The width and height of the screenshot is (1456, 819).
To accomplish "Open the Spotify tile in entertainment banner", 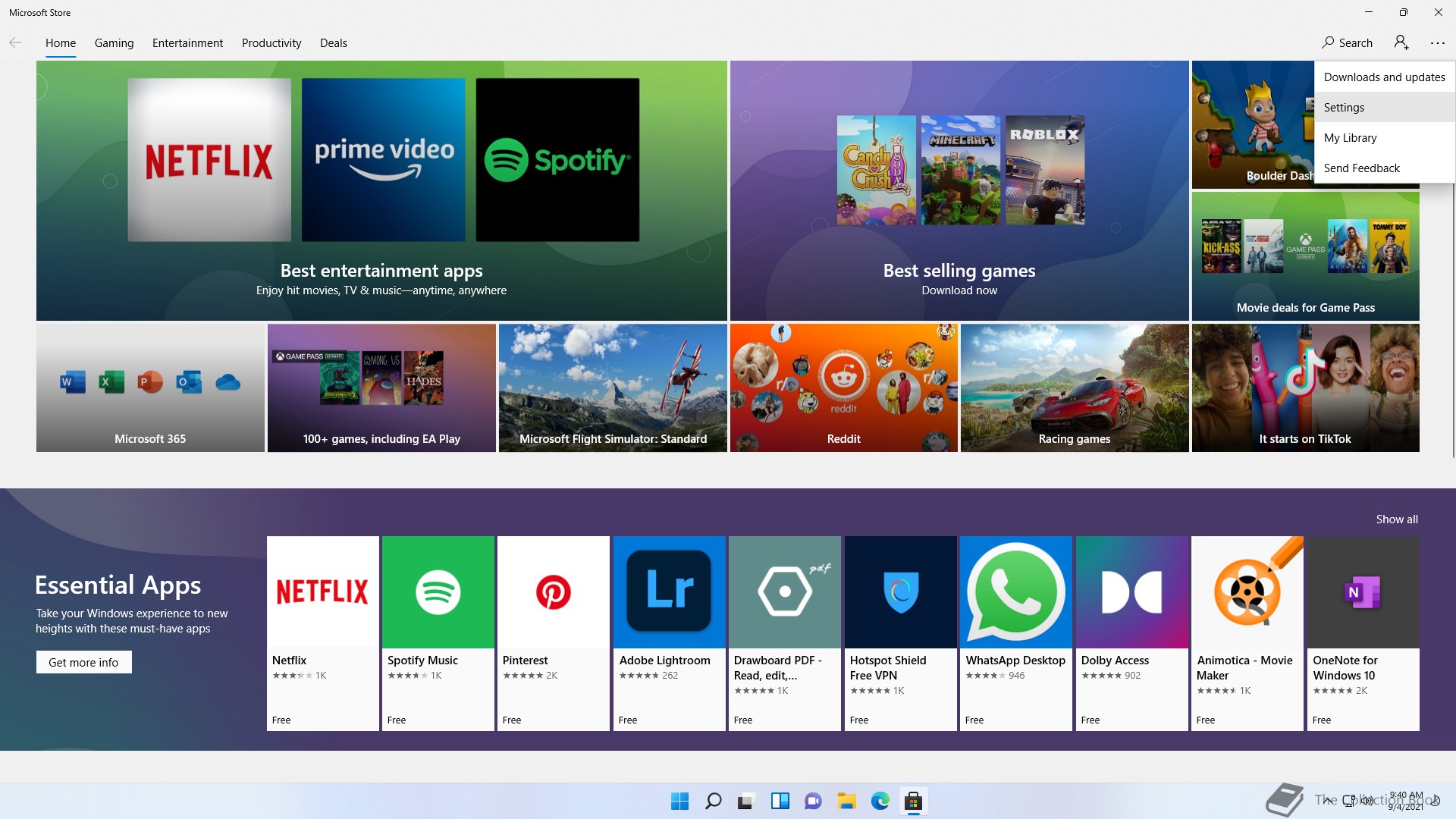I will click(x=557, y=160).
